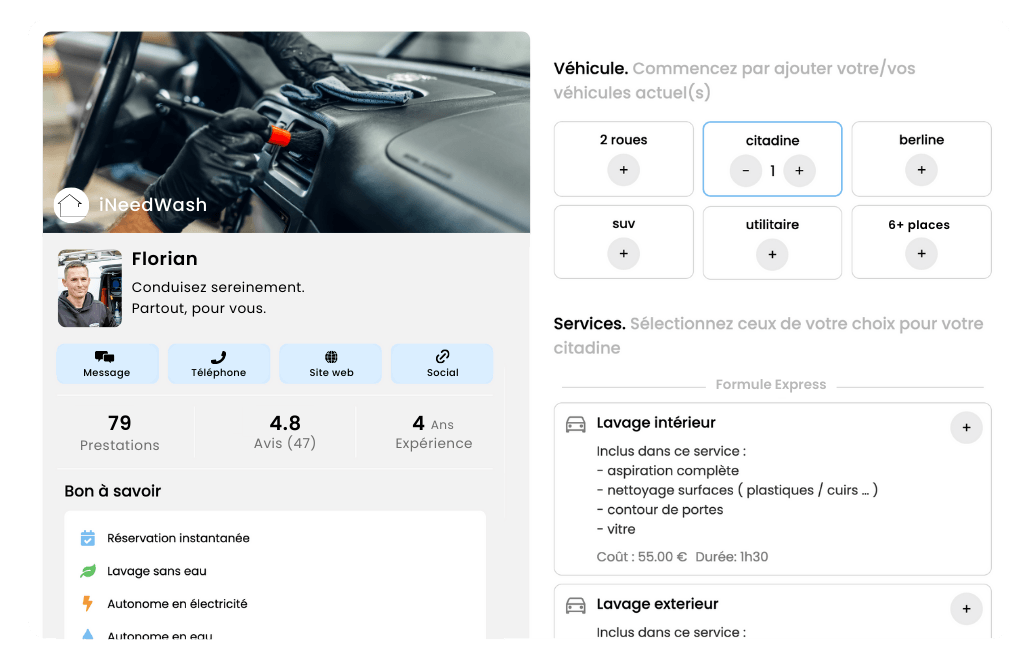Click the Lavage sans eau leaf icon
Viewport: 1030px width, 658px height.
coord(87,571)
